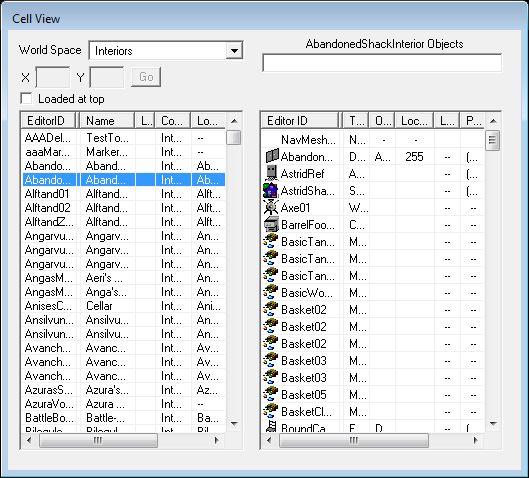
Task: Select the Basket05 object entry
Action: (x=373, y=394)
